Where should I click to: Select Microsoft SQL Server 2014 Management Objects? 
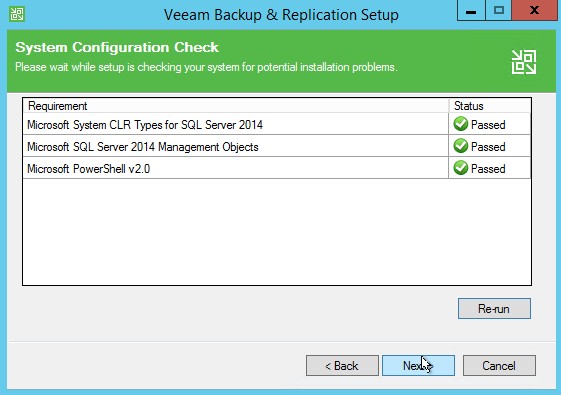pyautogui.click(x=277, y=146)
